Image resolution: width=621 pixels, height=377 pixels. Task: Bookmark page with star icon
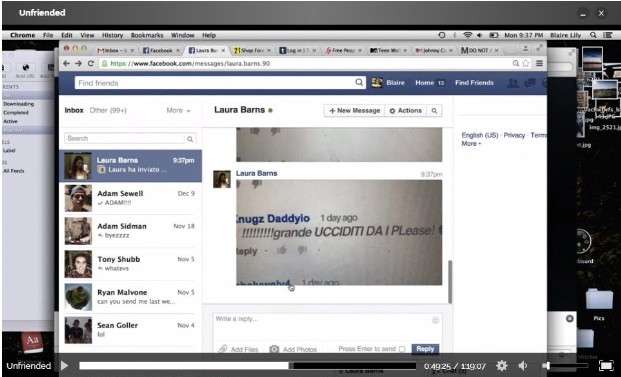[x=526, y=63]
